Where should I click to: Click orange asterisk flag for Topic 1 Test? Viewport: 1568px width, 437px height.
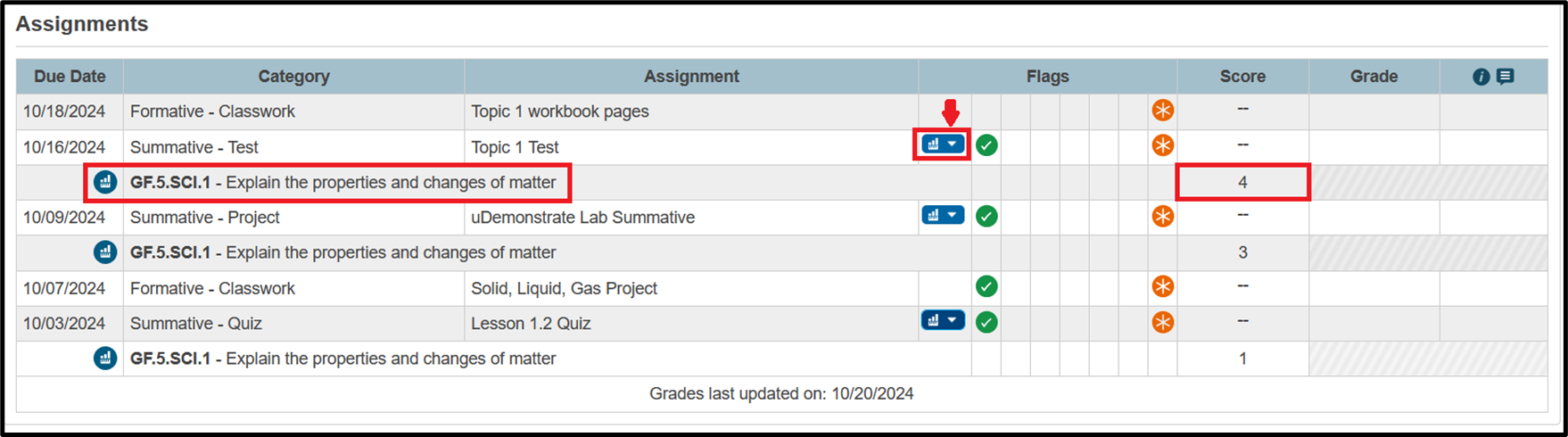coord(1162,145)
